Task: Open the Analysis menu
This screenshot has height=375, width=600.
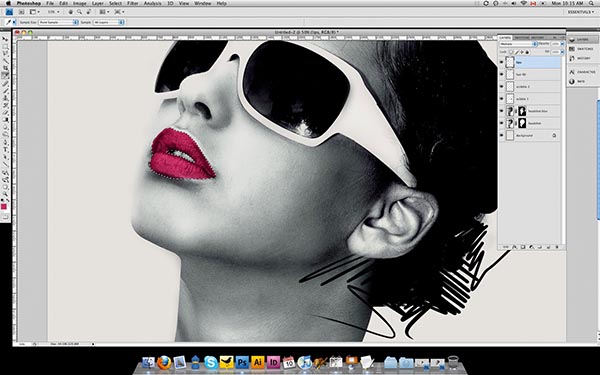Action: point(152,3)
